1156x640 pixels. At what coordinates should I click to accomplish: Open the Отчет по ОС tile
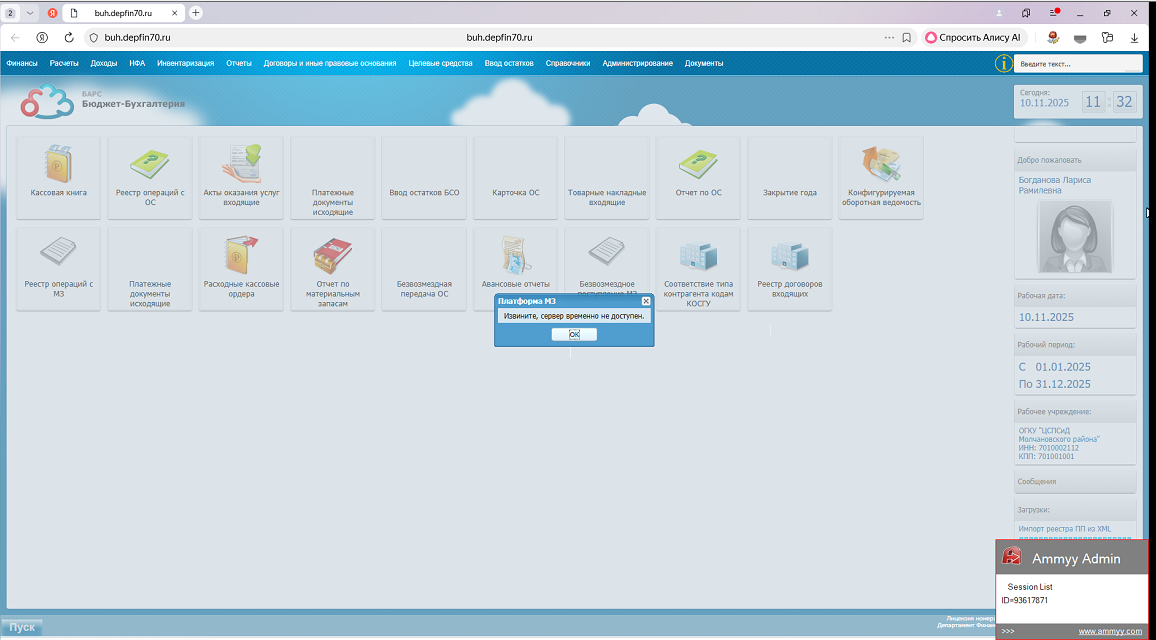[x=698, y=178]
